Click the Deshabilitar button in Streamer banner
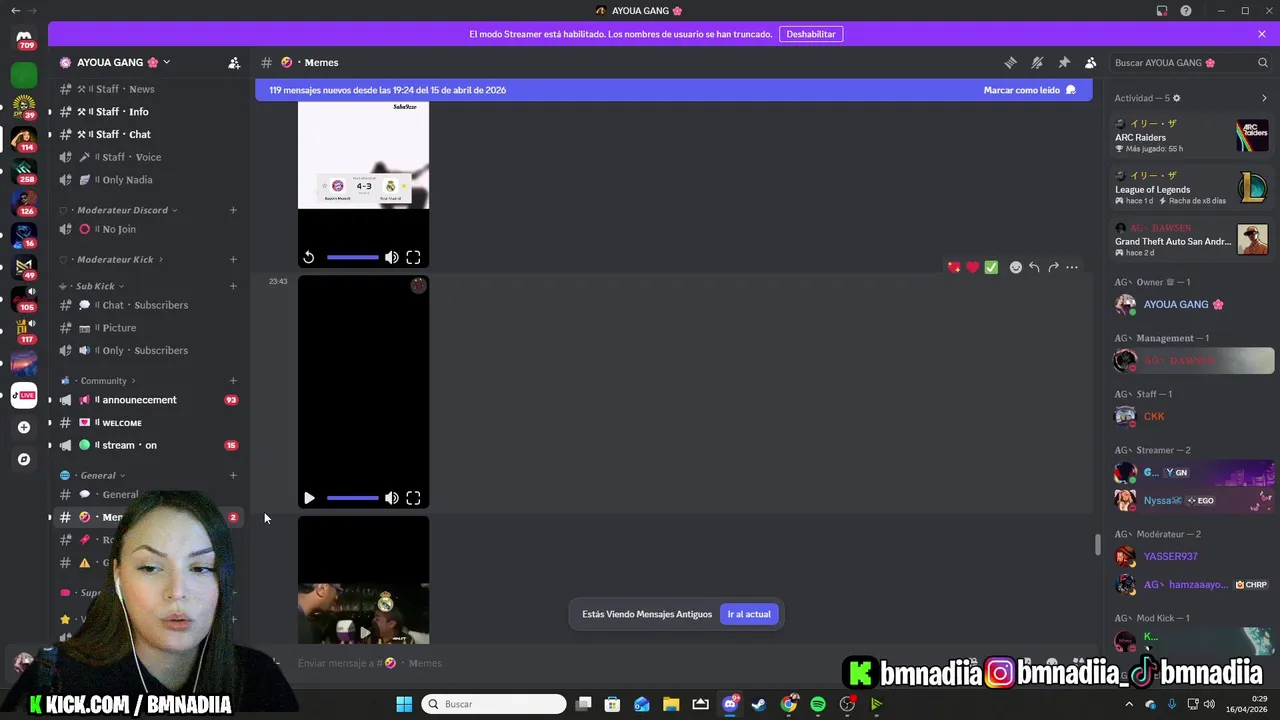The width and height of the screenshot is (1280, 720). 811,34
